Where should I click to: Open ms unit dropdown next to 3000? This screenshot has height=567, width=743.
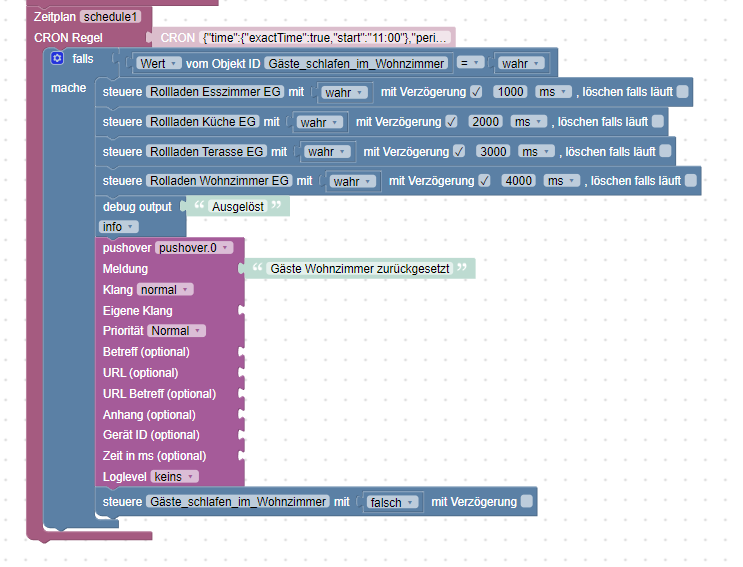point(536,152)
